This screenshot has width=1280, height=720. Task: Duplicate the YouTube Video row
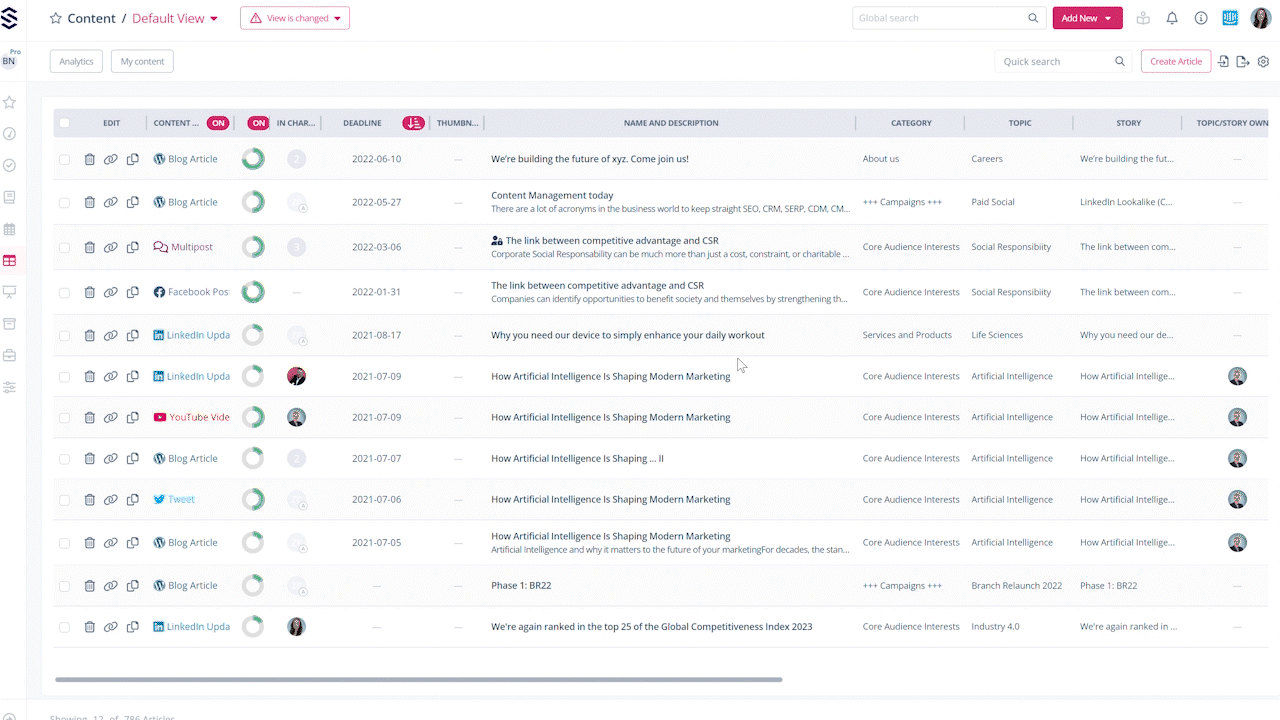[x=133, y=417]
